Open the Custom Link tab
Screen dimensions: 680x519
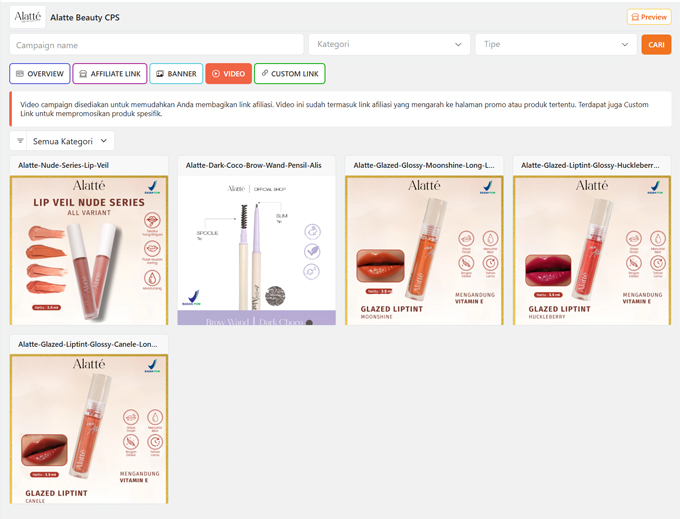point(289,74)
